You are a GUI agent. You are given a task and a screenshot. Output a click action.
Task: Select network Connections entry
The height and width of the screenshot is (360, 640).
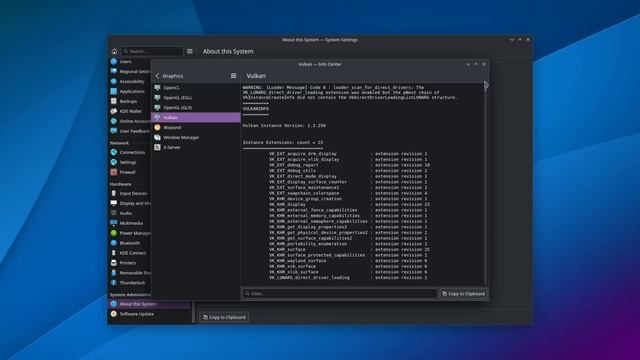tap(130, 152)
